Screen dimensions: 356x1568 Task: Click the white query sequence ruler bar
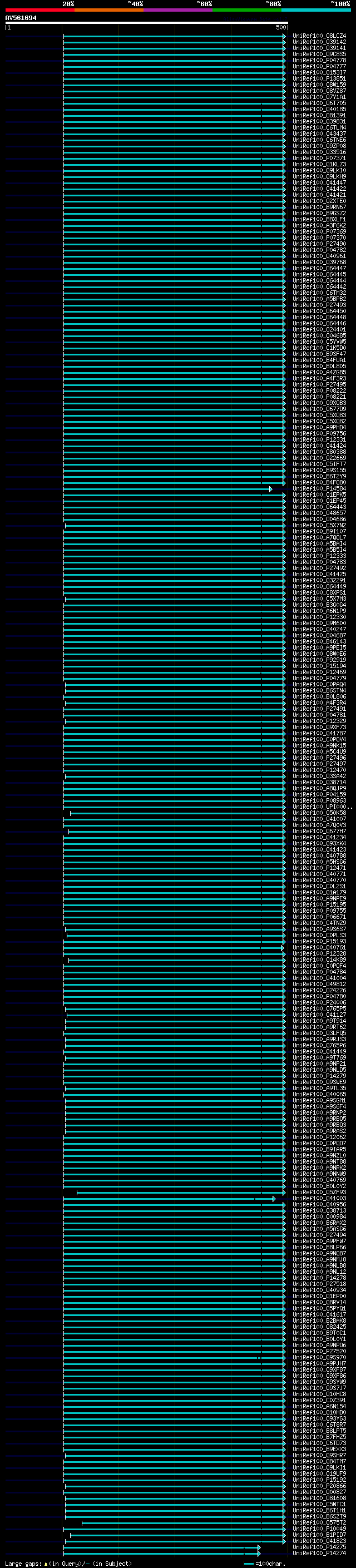coord(147,23)
